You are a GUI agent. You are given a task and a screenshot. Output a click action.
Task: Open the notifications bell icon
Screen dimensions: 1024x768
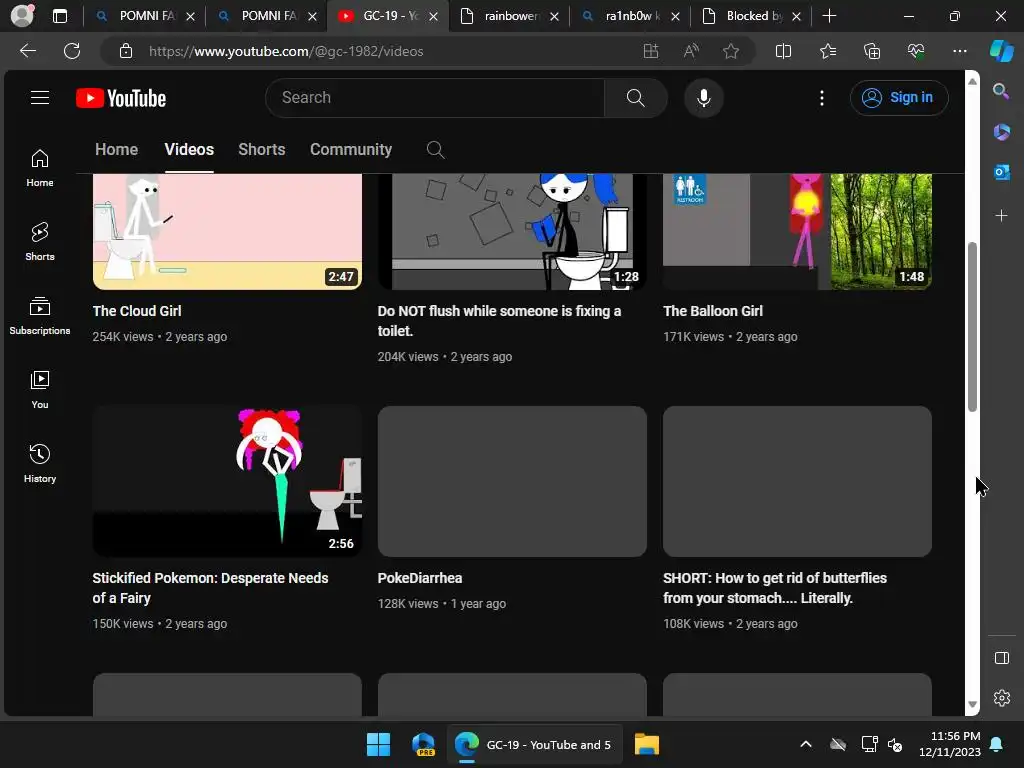[x=996, y=744]
